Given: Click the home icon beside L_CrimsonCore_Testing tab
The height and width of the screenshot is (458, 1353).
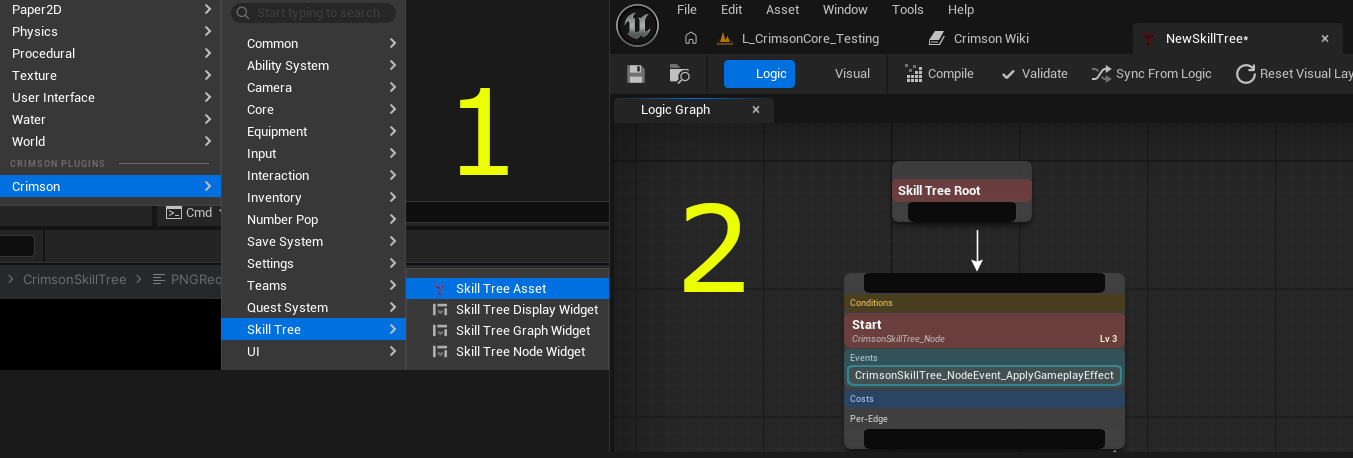Looking at the screenshot, I should [x=690, y=39].
